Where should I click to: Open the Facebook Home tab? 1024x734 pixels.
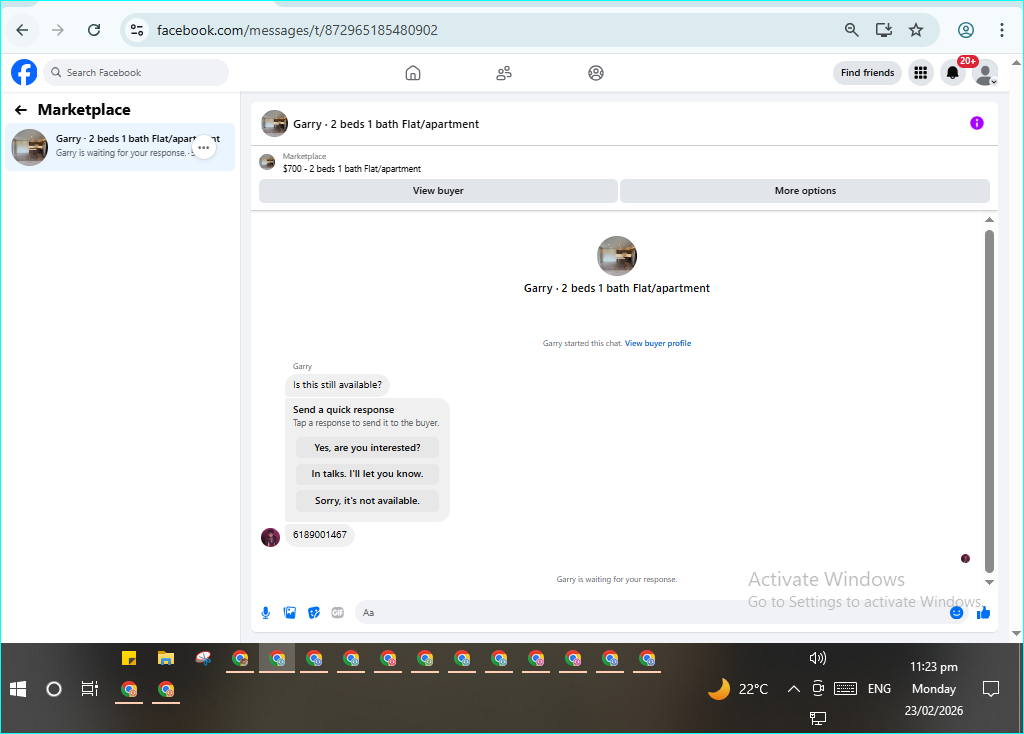pyautogui.click(x=413, y=72)
